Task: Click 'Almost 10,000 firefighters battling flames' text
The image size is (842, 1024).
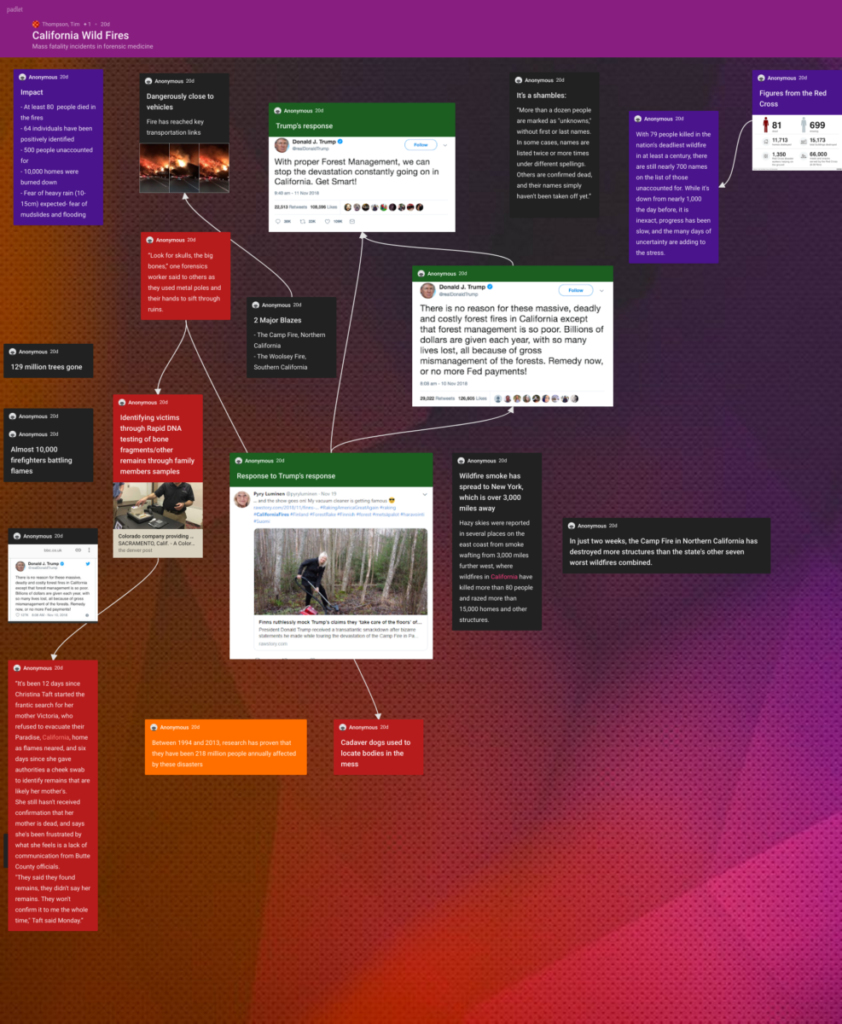Action: (x=41, y=460)
